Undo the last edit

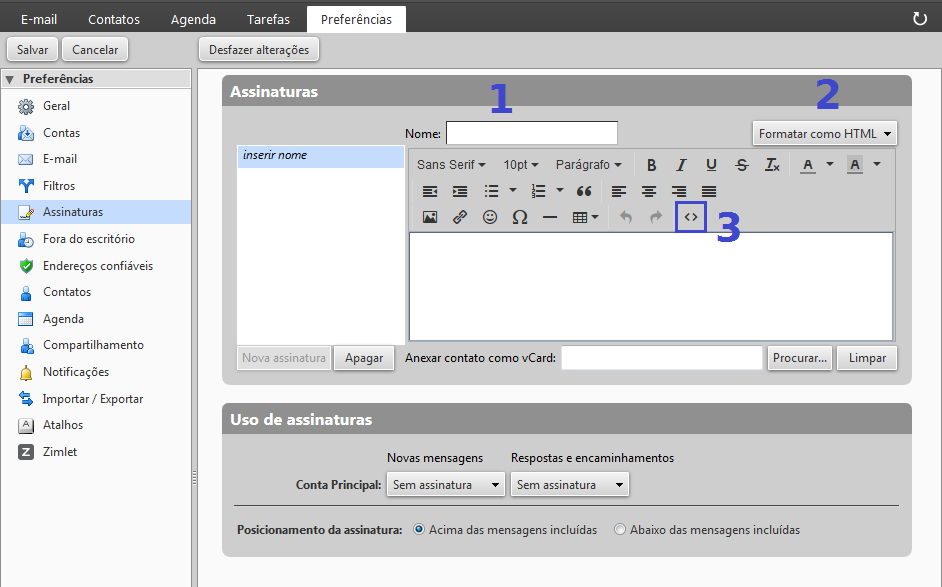(x=625, y=217)
